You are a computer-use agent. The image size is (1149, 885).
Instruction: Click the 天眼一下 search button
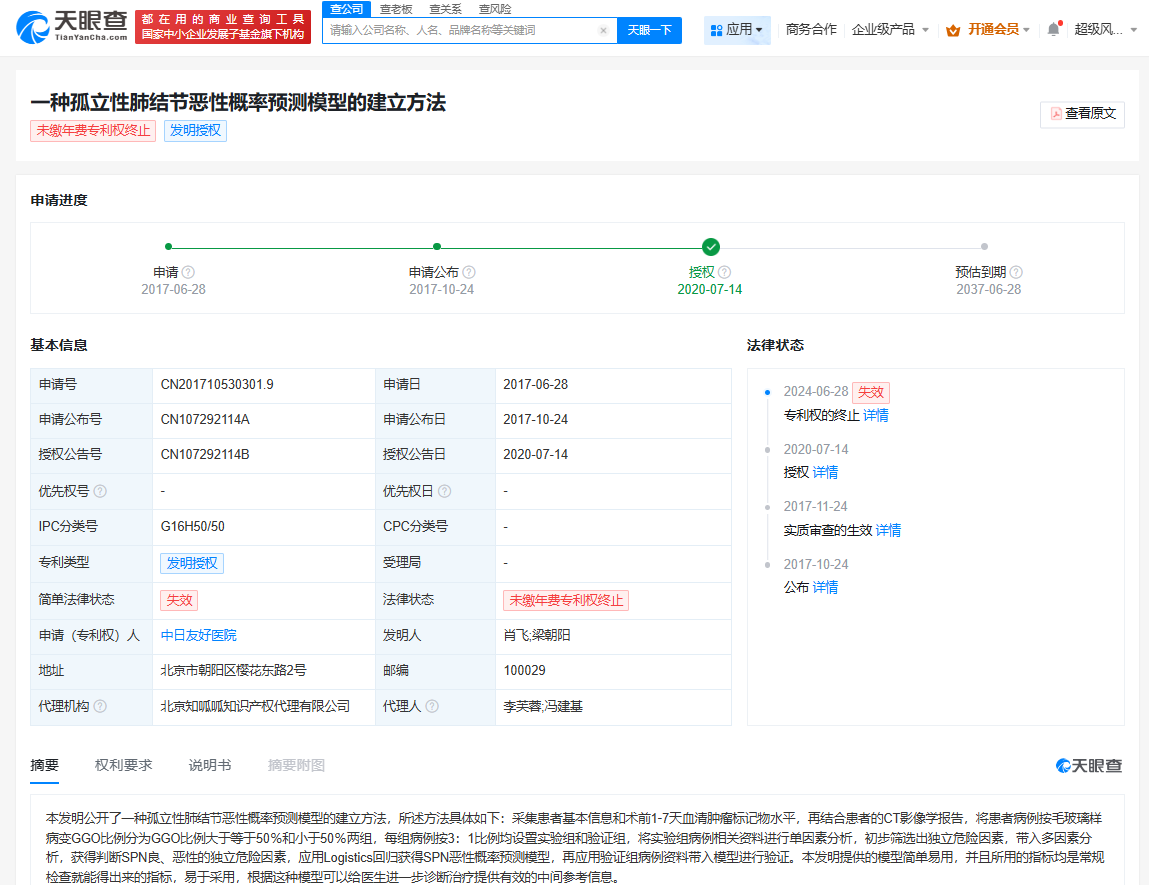pyautogui.click(x=649, y=31)
